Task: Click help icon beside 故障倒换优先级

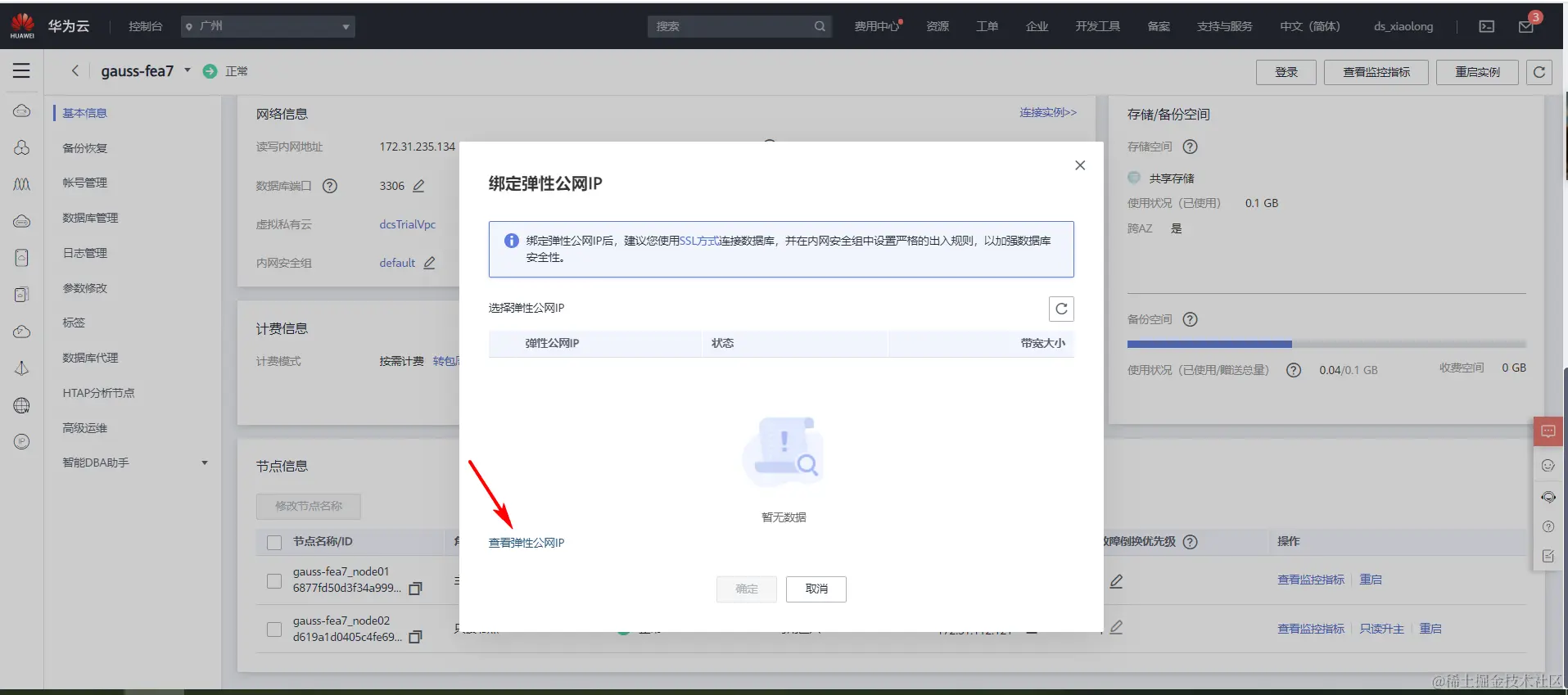Action: pos(1191,542)
